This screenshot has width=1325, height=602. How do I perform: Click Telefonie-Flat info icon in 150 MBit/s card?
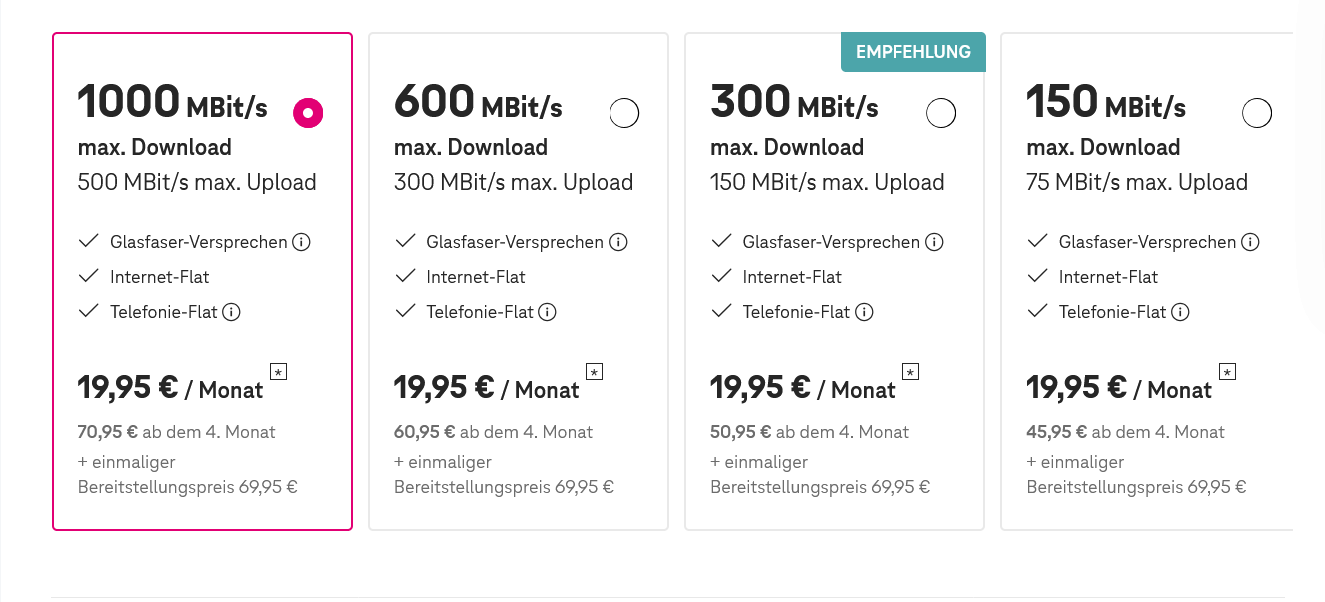point(1180,312)
